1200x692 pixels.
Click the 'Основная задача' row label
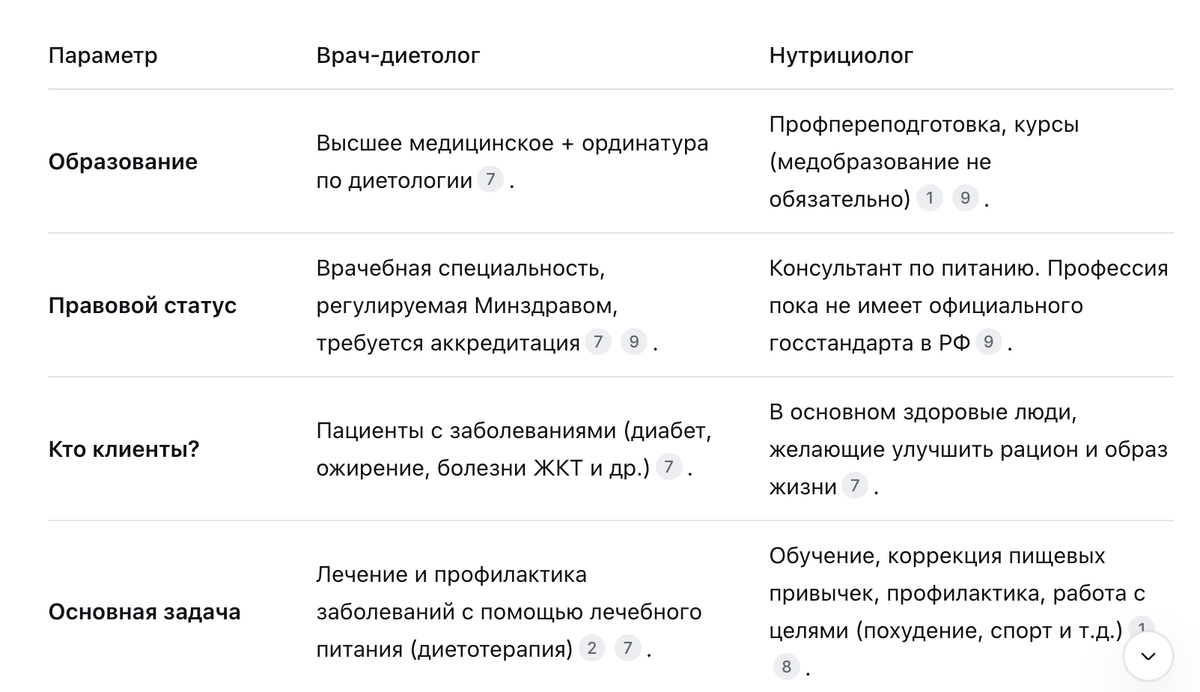[144, 611]
